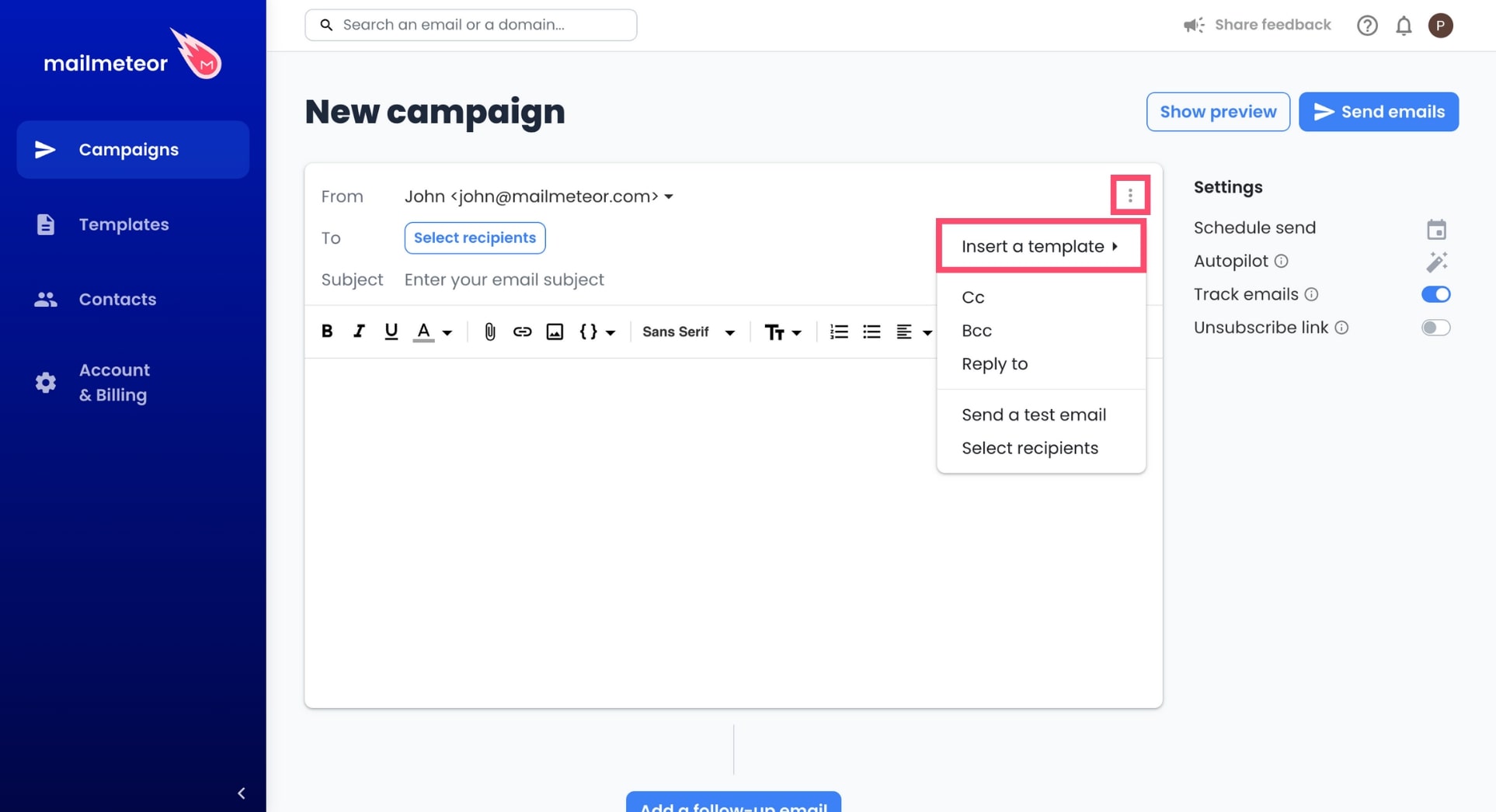Open the curly-braces variables menu
Image resolution: width=1496 pixels, height=812 pixels.
597,331
